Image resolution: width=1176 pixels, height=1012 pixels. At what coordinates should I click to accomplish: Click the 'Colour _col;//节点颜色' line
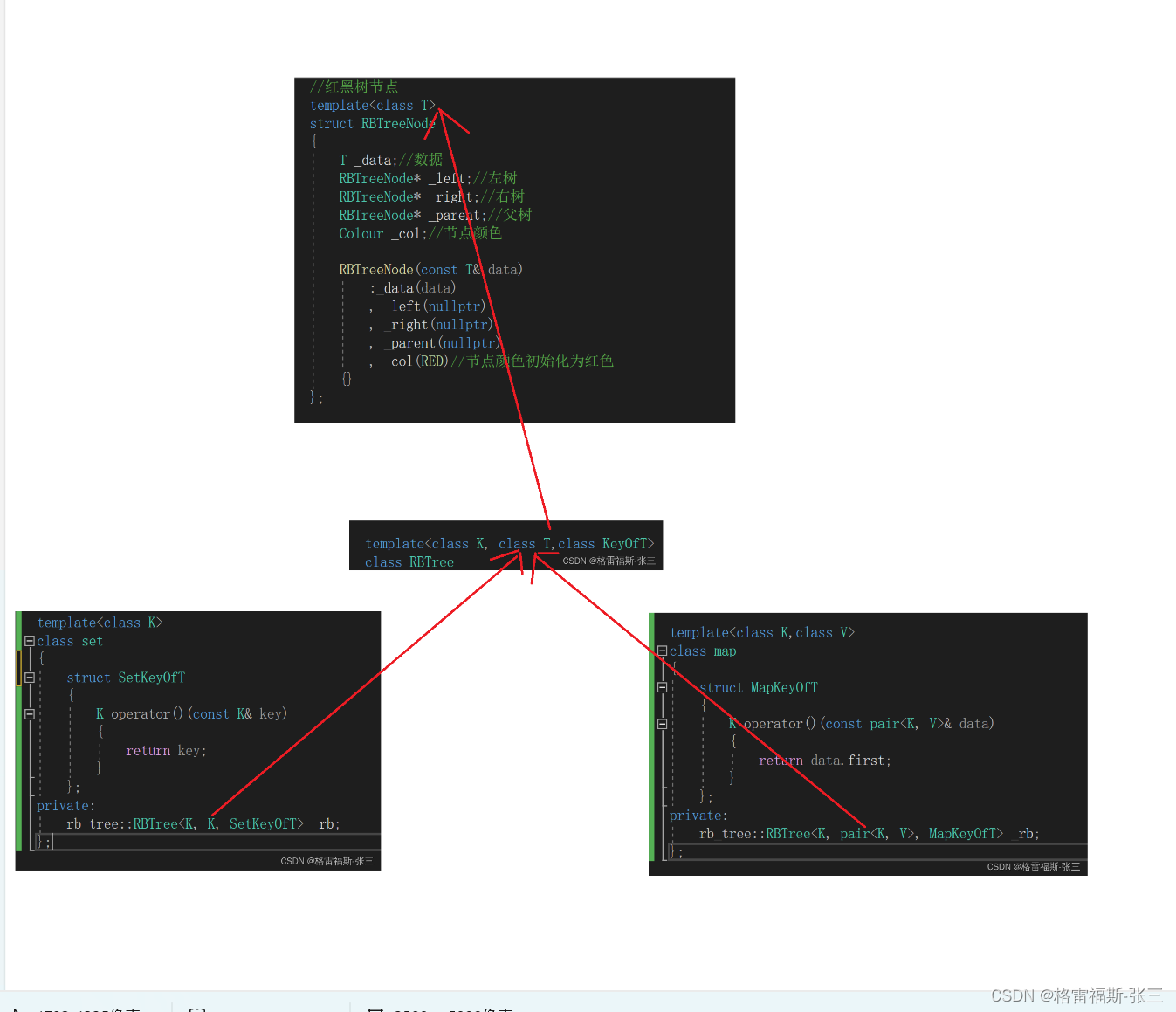420,233
